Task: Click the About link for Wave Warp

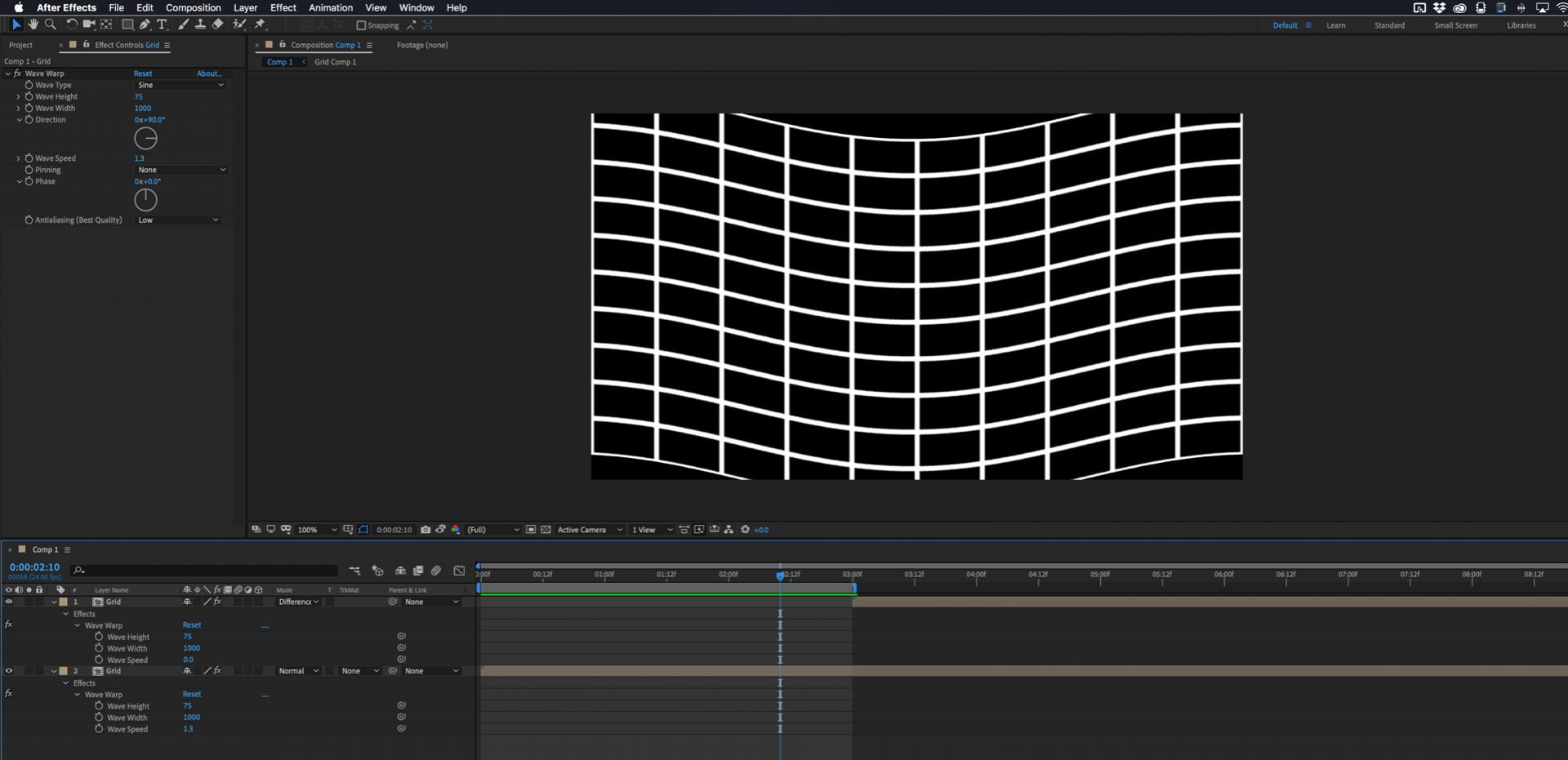Action: (x=208, y=73)
